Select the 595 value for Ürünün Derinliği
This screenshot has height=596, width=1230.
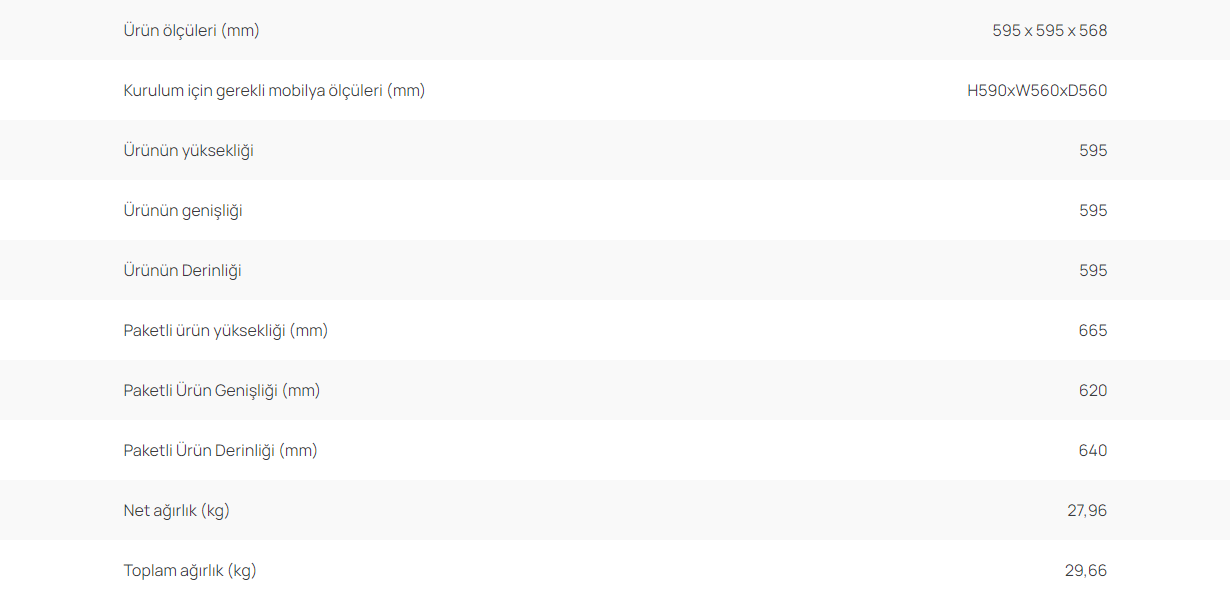click(x=1093, y=271)
